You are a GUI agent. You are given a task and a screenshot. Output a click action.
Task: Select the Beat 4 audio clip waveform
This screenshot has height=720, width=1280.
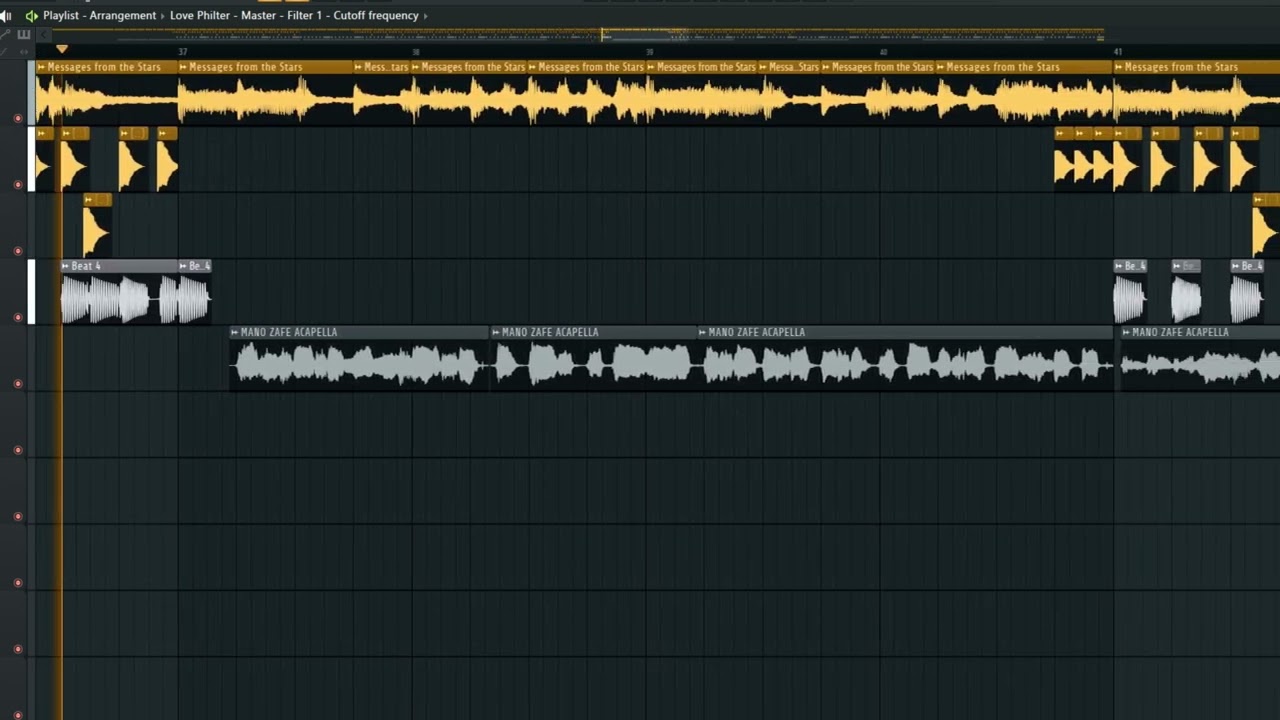[x=119, y=299]
